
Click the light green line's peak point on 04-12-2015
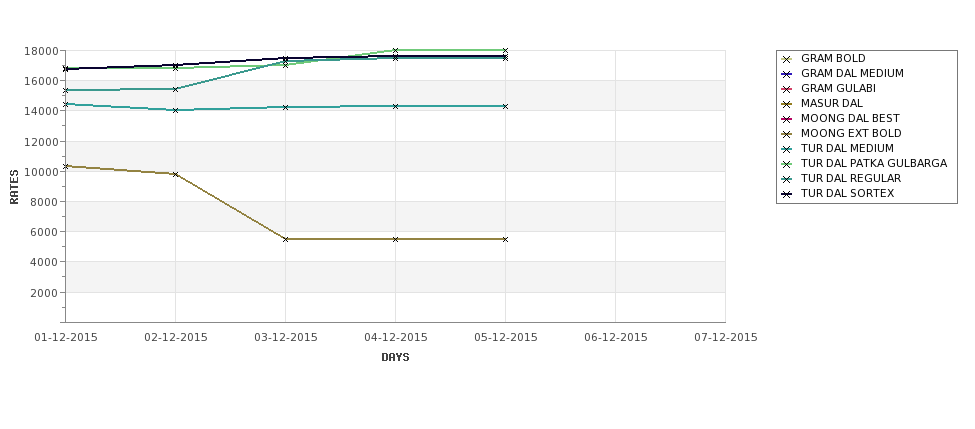395,50
